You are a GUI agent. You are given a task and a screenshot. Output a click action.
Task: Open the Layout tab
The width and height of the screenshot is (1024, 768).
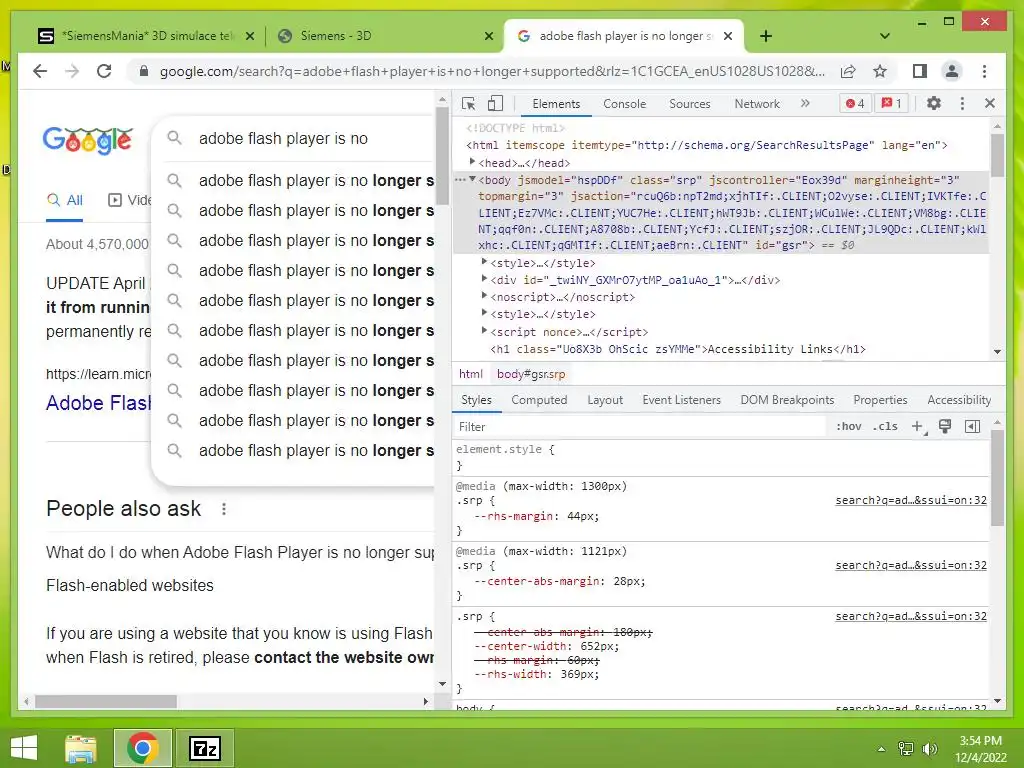click(605, 400)
